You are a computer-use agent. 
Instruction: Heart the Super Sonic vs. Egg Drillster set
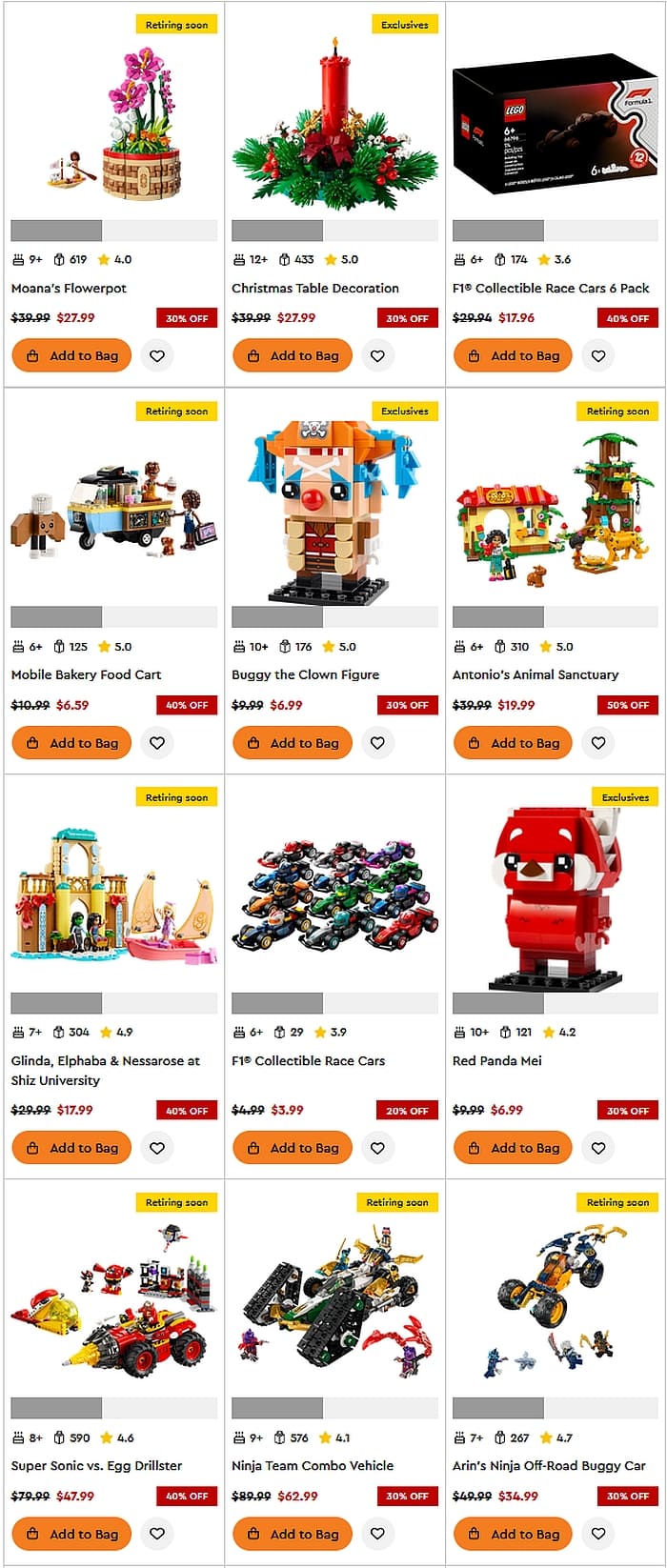point(157,1534)
